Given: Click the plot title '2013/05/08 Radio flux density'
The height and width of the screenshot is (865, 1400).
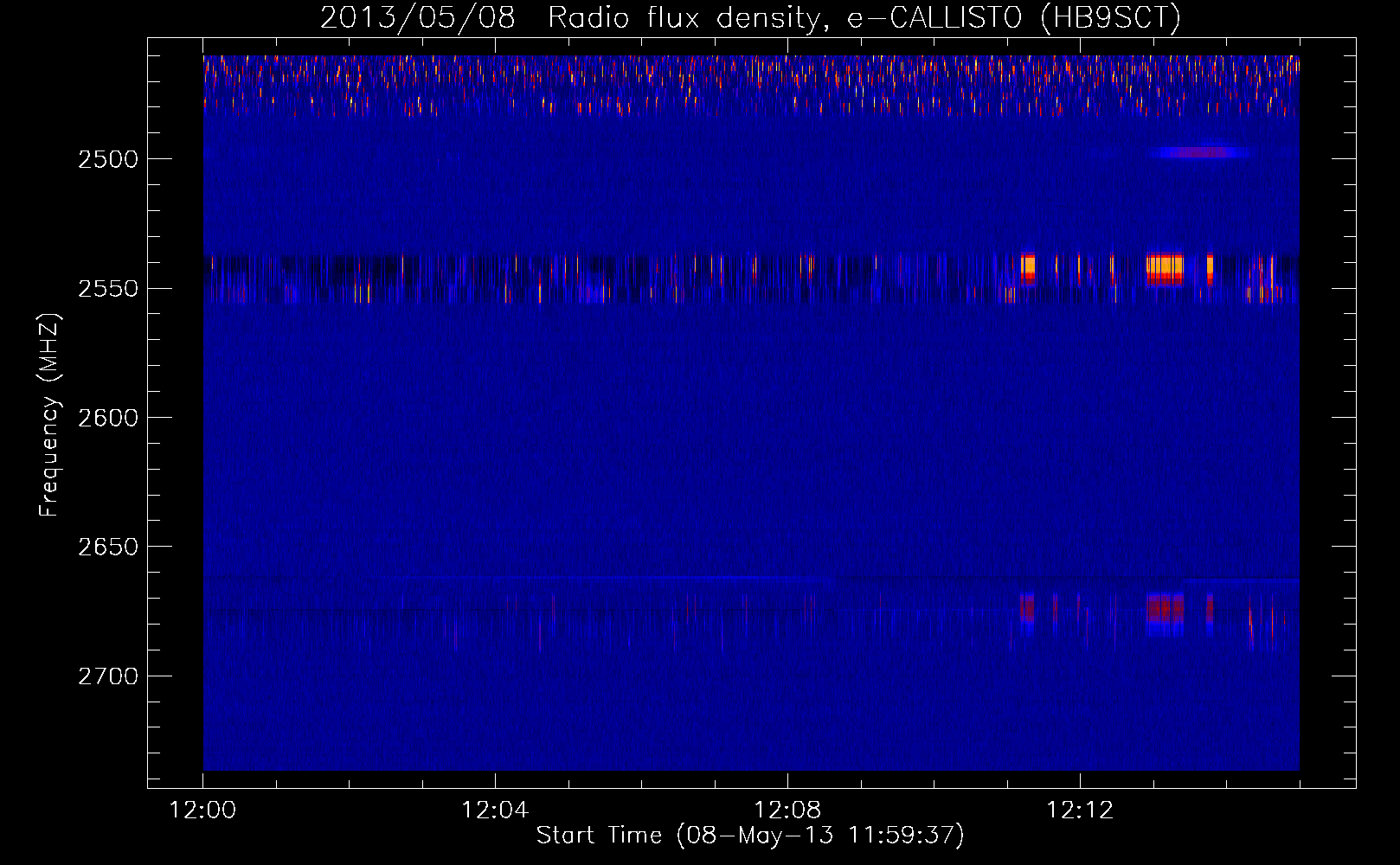Looking at the screenshot, I should click(569, 18).
